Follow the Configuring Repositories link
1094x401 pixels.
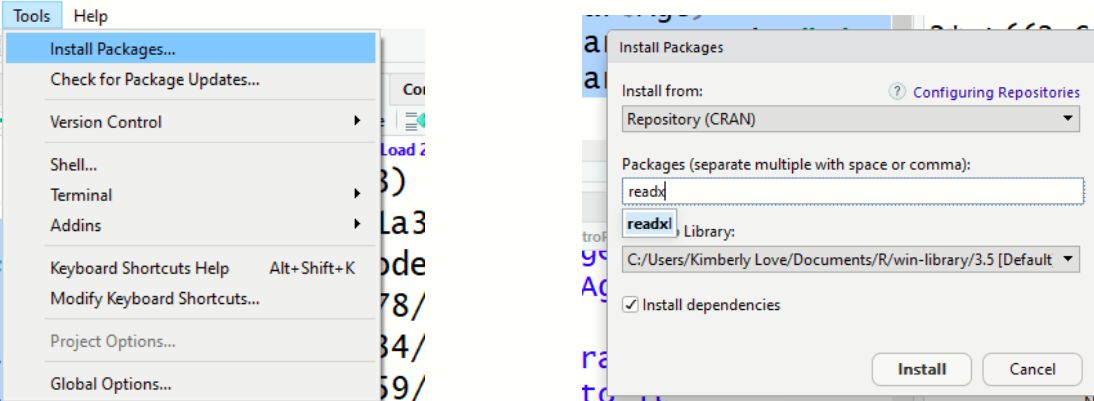click(996, 92)
